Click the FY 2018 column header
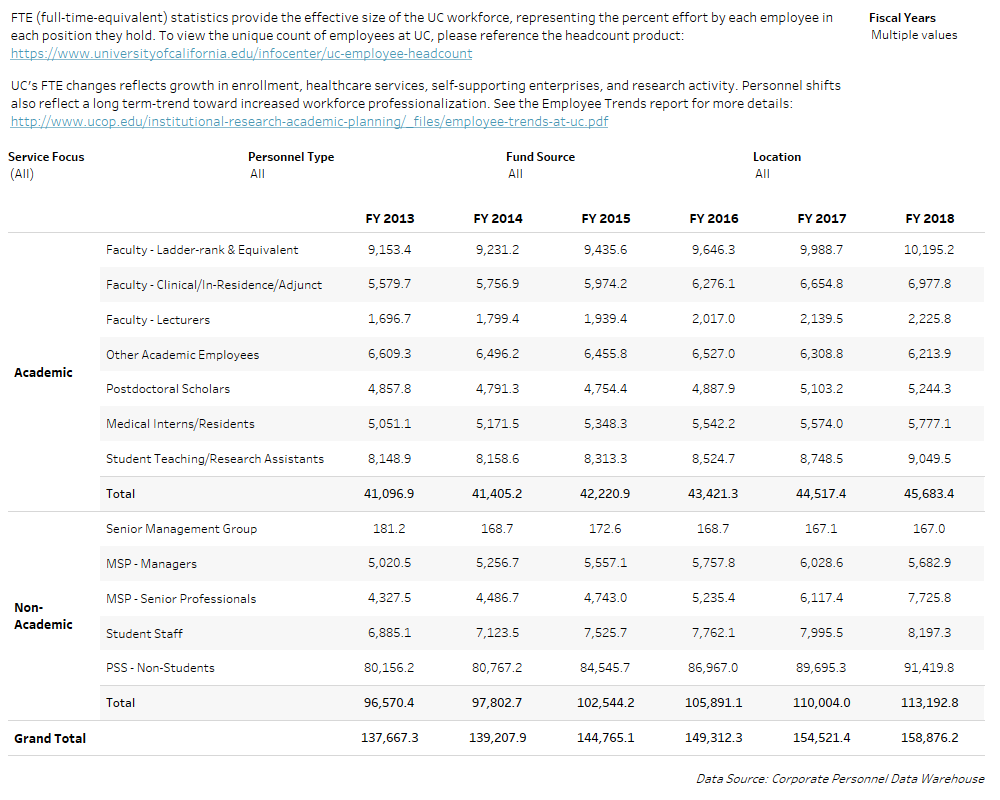 click(x=929, y=218)
